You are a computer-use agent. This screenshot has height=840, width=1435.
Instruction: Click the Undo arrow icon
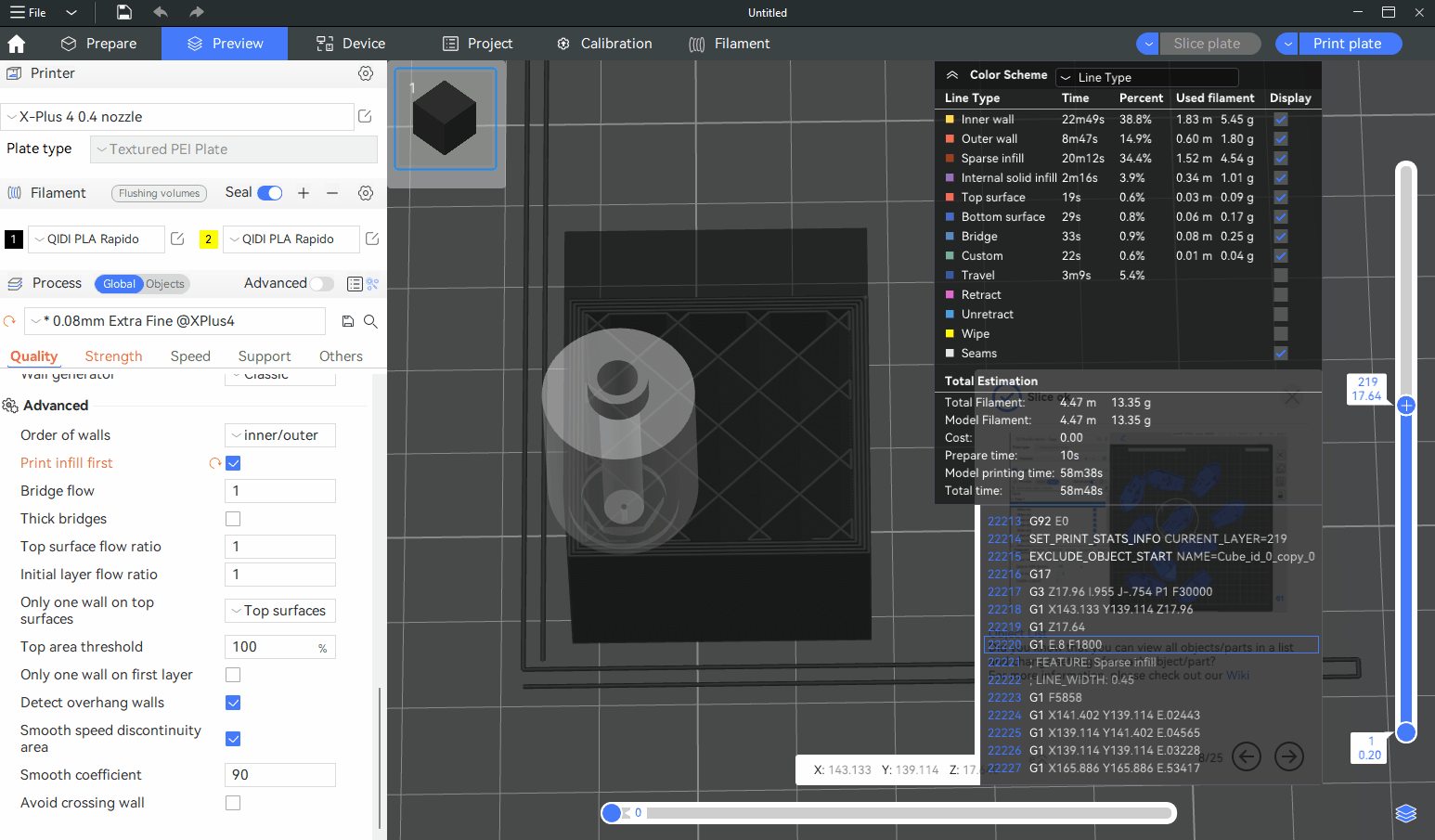pos(161,12)
